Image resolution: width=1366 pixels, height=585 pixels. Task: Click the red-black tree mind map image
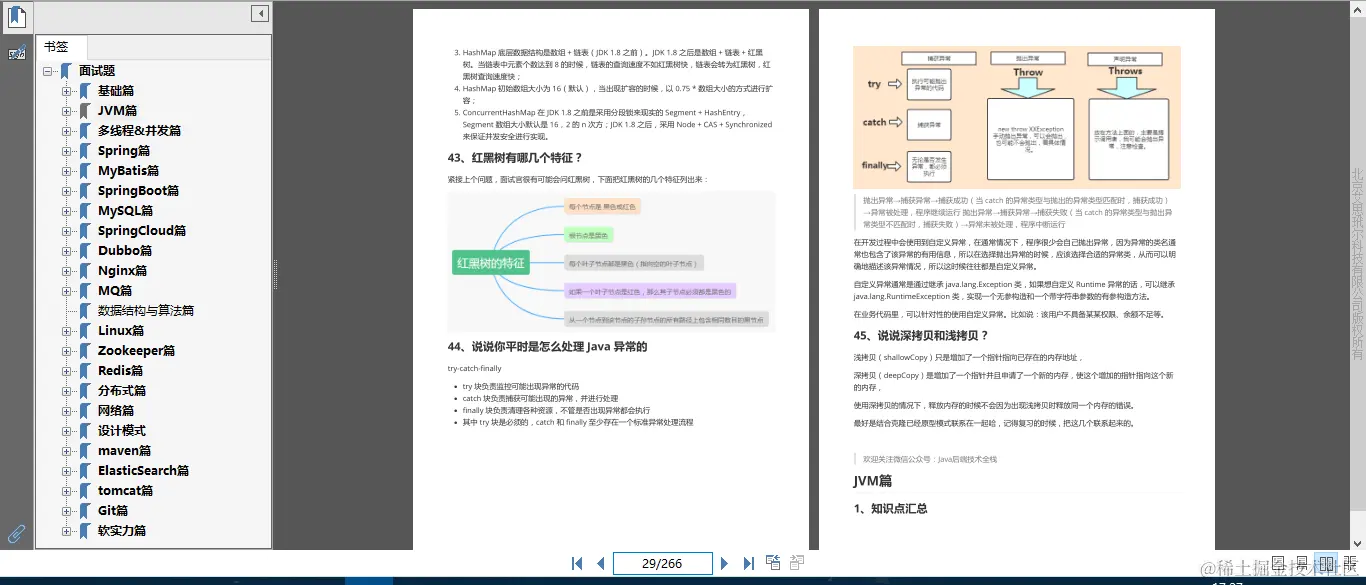610,263
